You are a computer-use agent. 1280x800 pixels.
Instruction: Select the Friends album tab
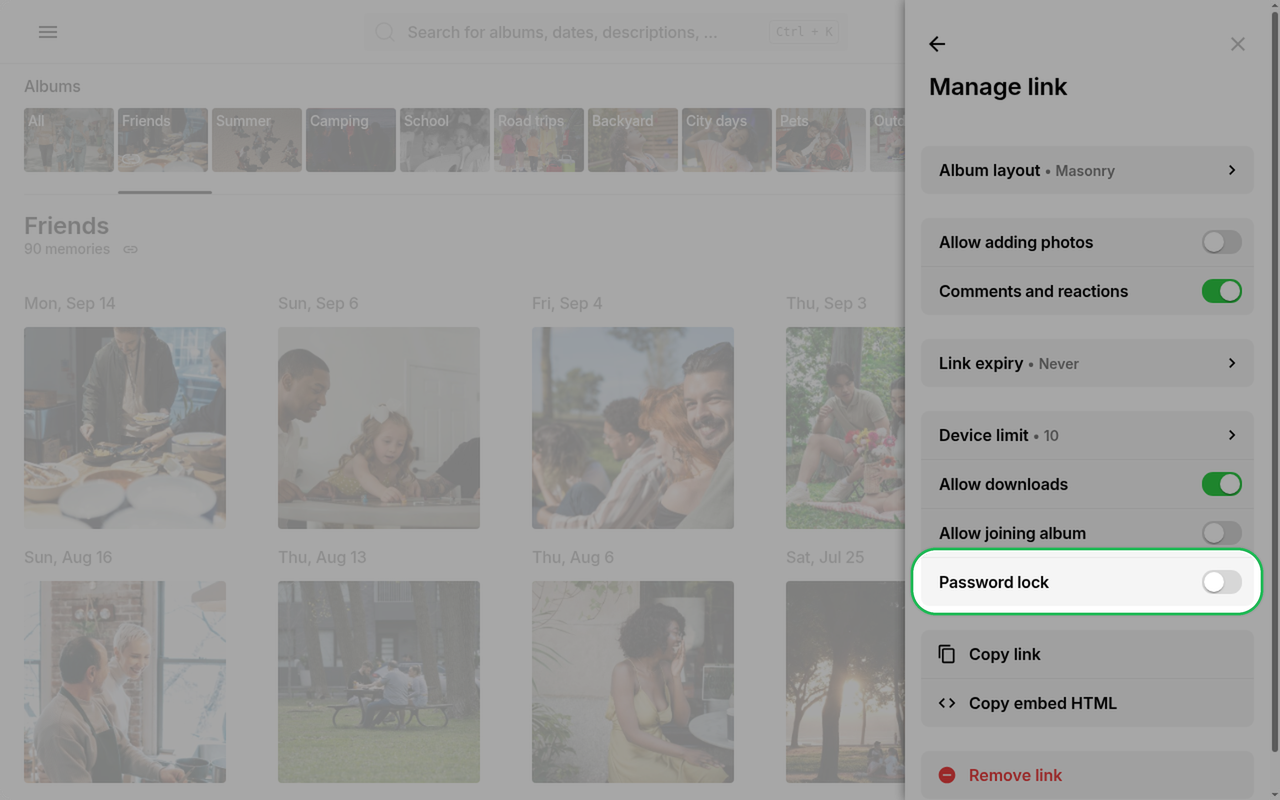(x=163, y=140)
